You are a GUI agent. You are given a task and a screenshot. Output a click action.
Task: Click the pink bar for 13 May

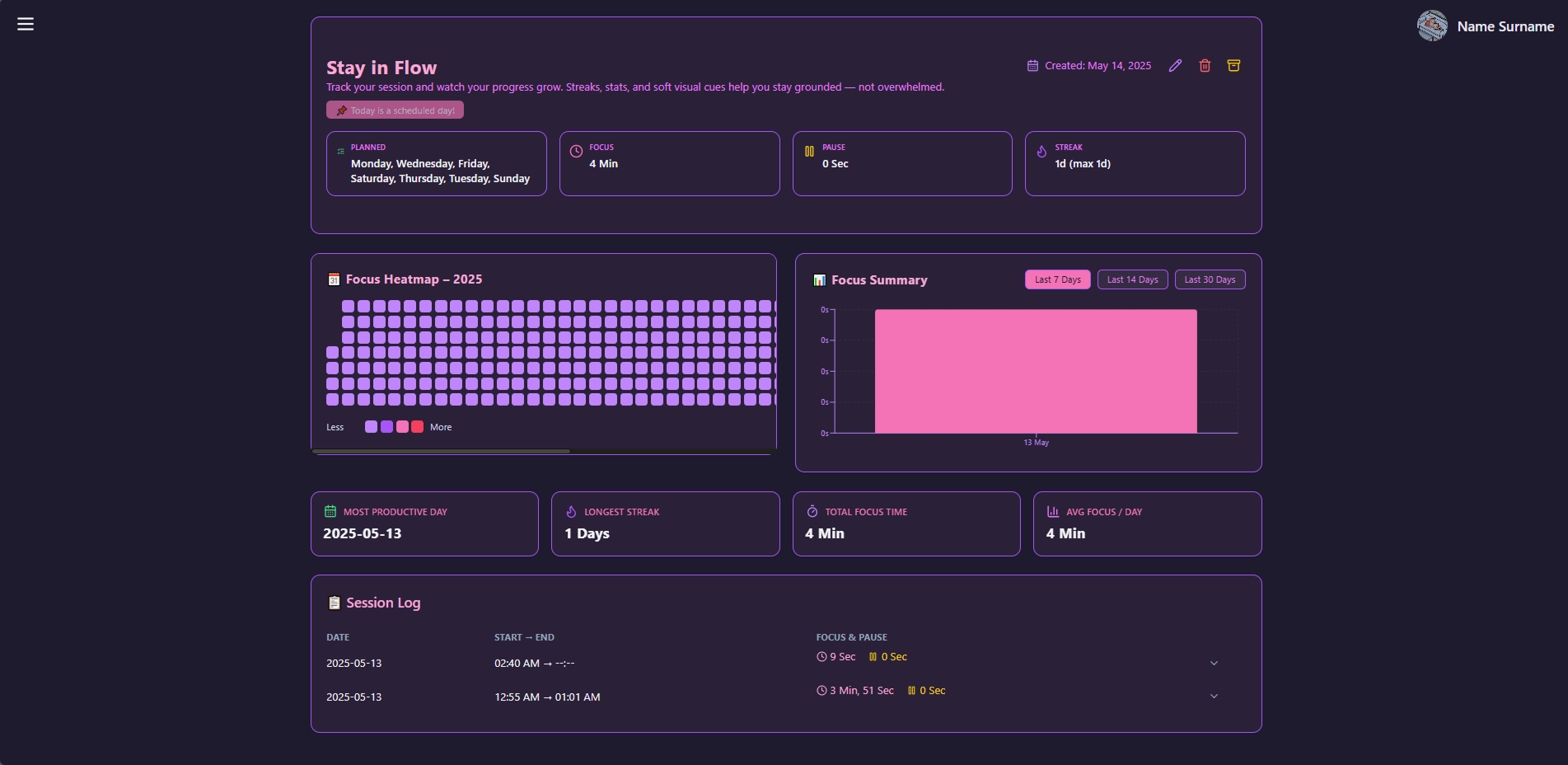(x=1035, y=371)
